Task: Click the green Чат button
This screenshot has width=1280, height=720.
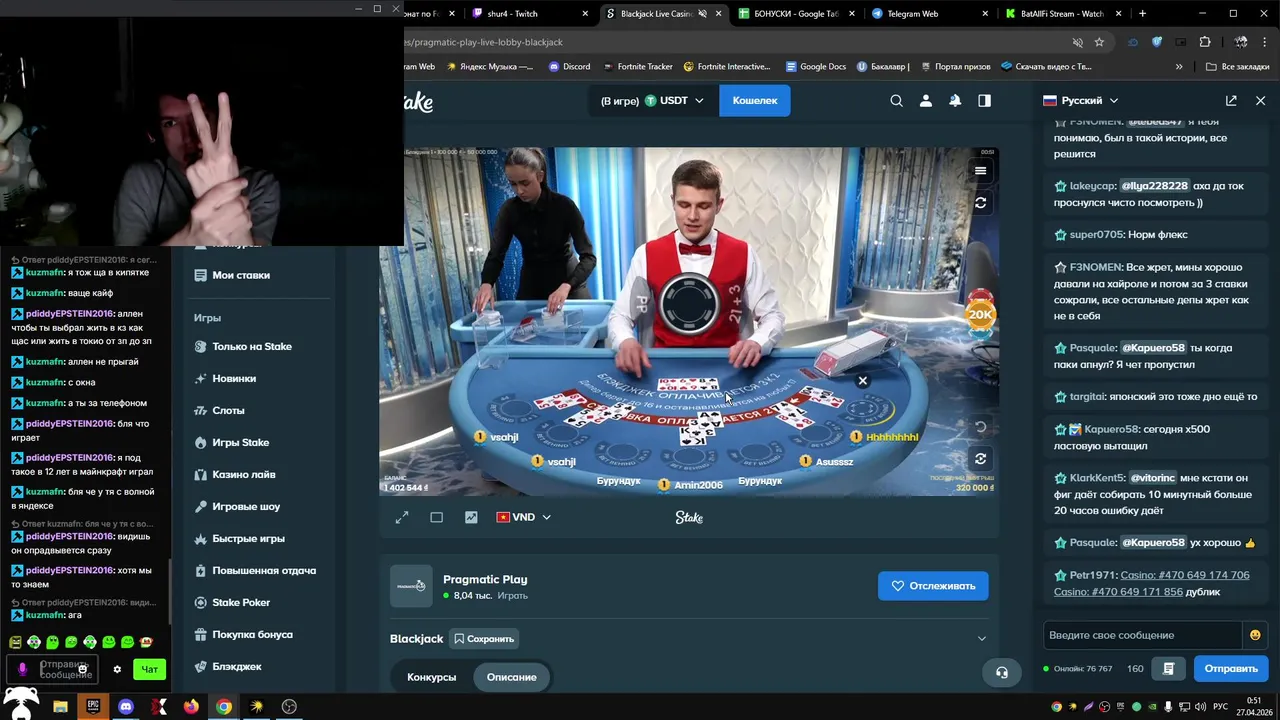Action: pyautogui.click(x=149, y=669)
